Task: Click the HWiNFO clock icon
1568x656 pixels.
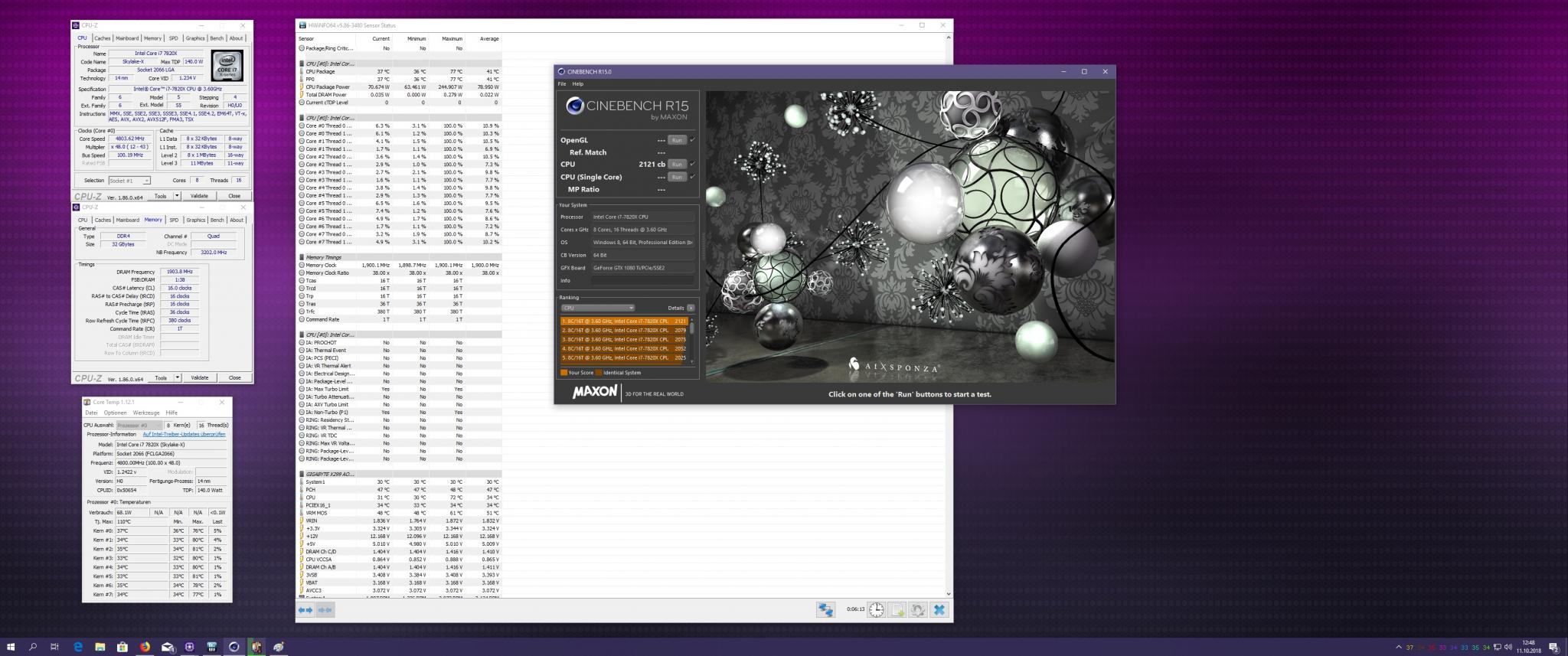Action: (x=876, y=609)
